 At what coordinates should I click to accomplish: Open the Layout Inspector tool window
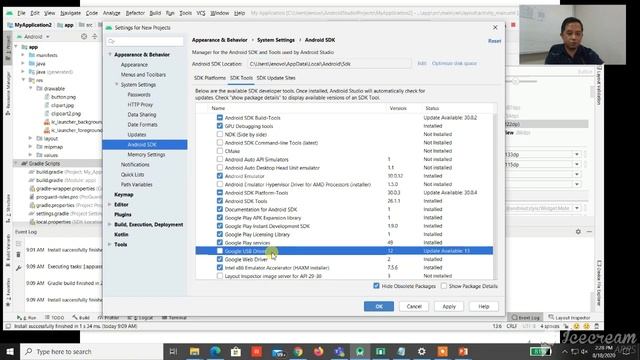pyautogui.click(x=569, y=317)
